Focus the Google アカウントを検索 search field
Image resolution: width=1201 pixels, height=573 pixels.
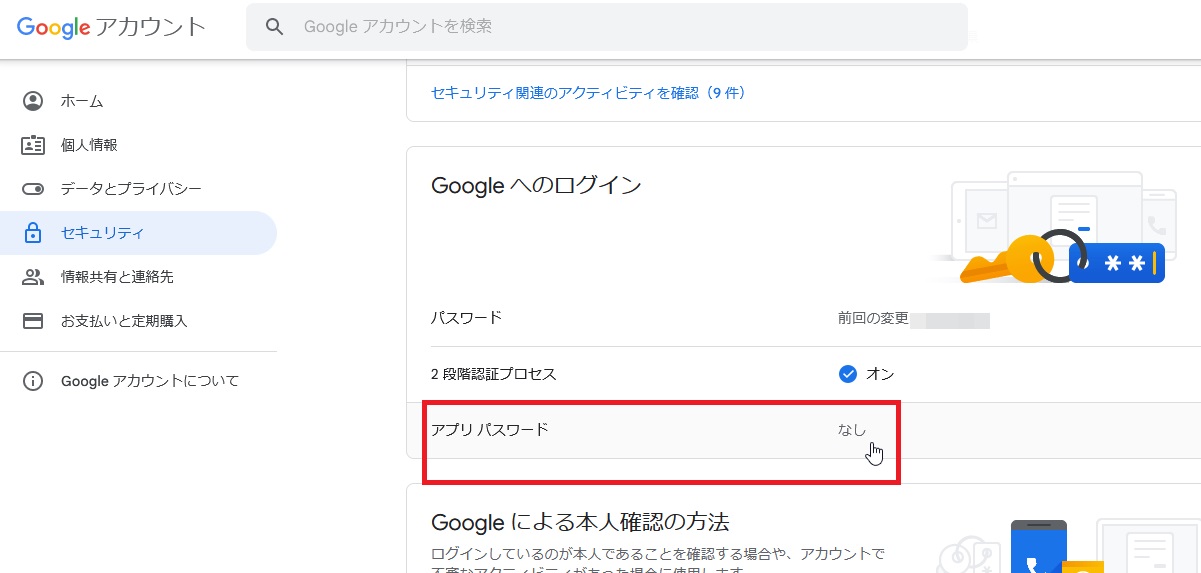point(606,27)
